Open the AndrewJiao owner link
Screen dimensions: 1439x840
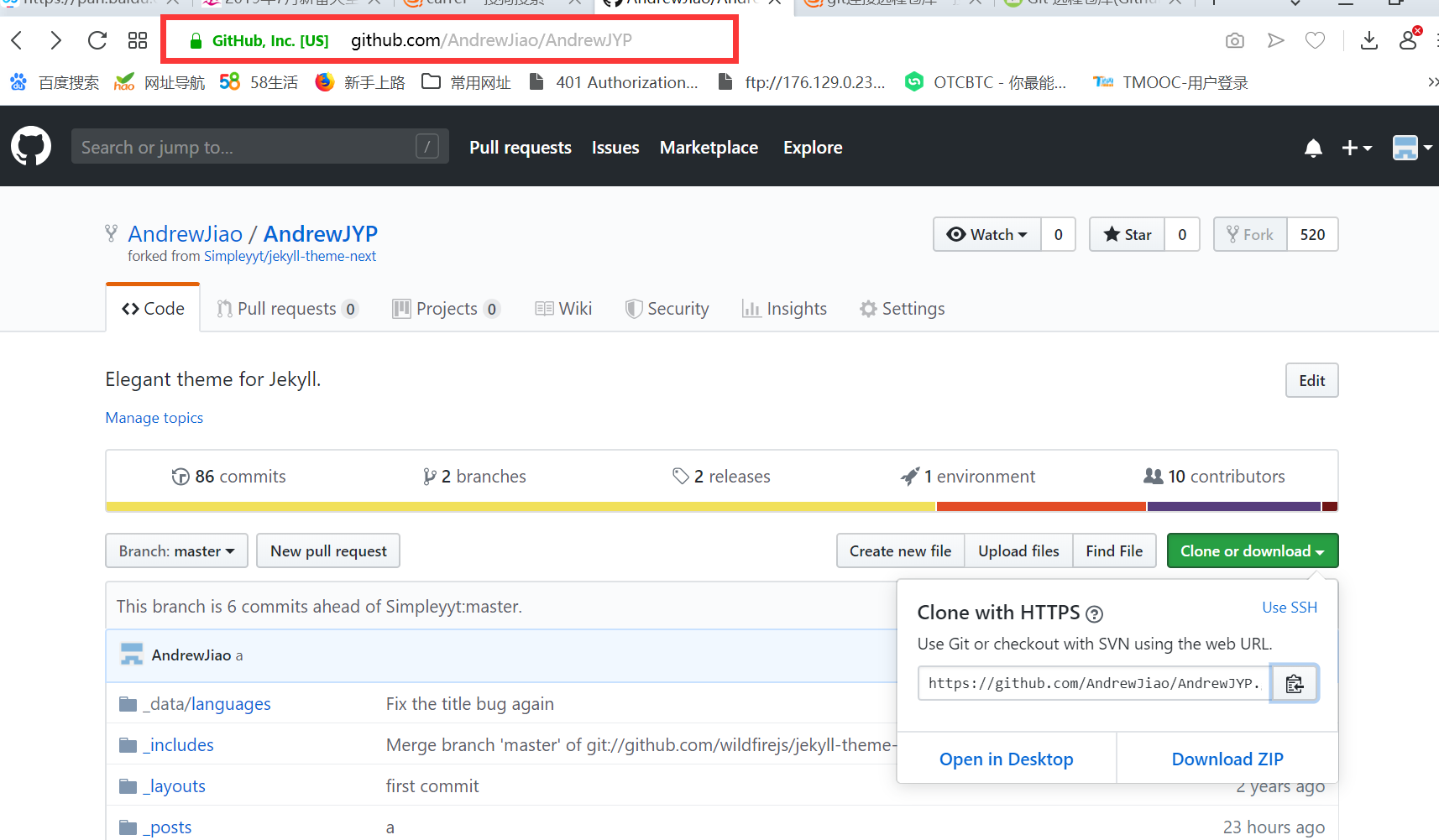click(x=185, y=234)
